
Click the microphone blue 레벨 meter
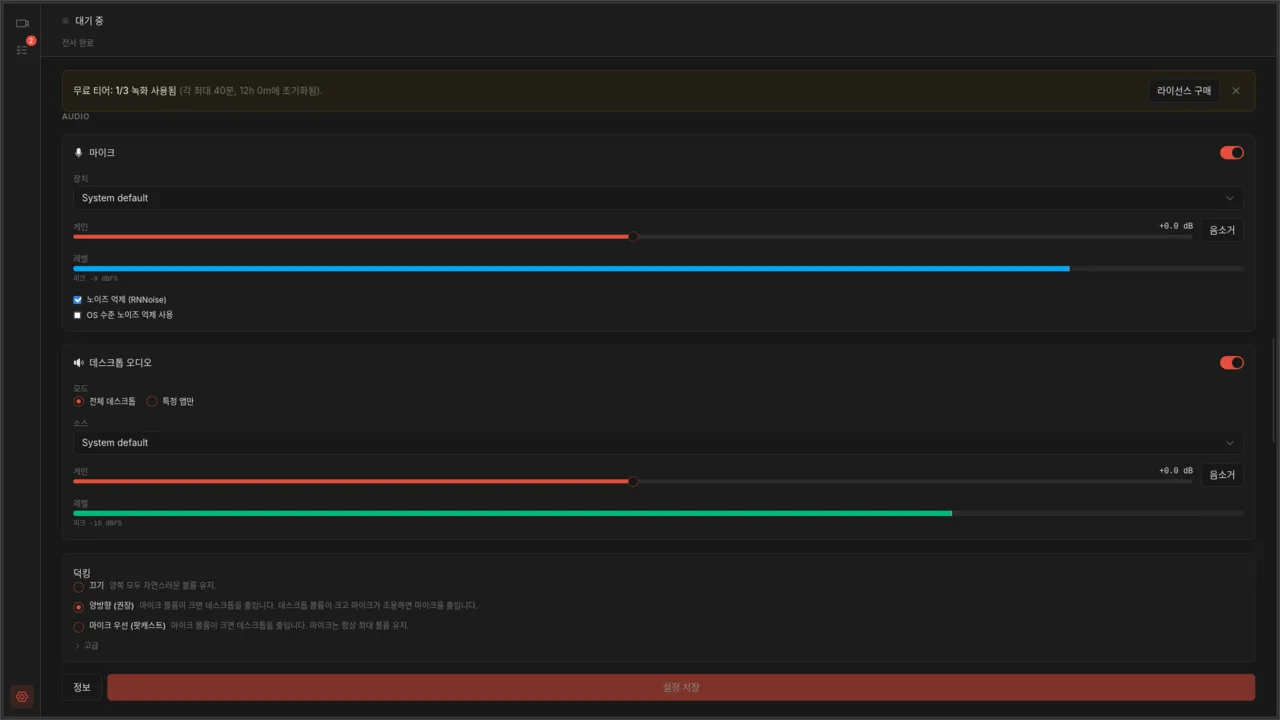coord(658,269)
